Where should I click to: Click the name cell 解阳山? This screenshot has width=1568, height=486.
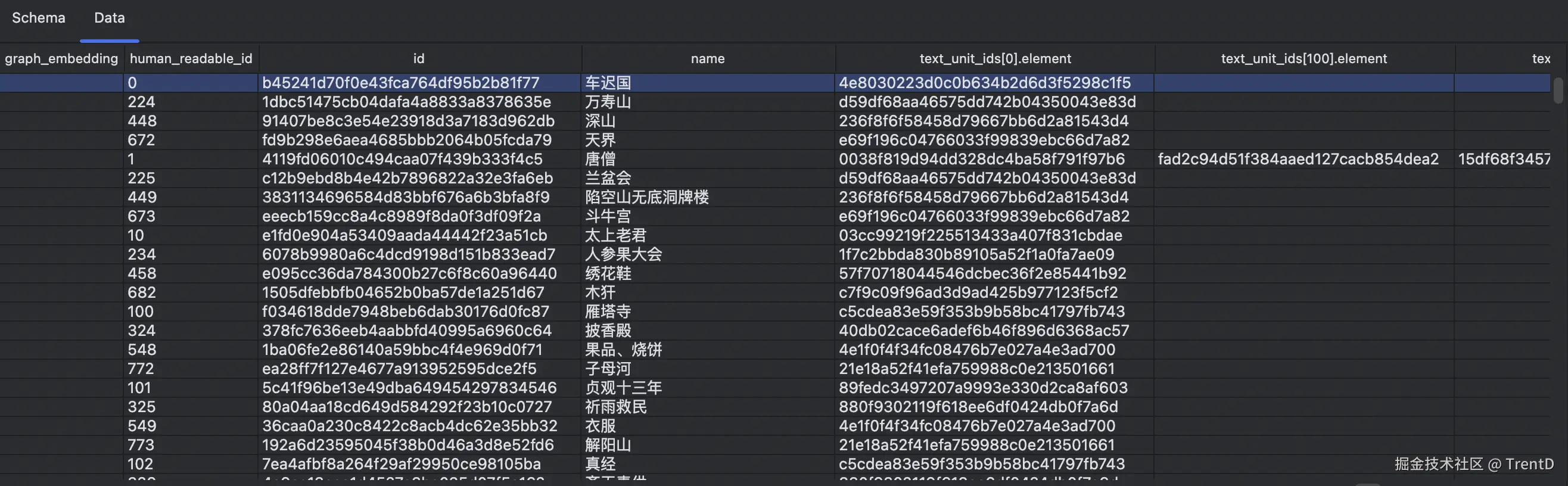[708, 445]
